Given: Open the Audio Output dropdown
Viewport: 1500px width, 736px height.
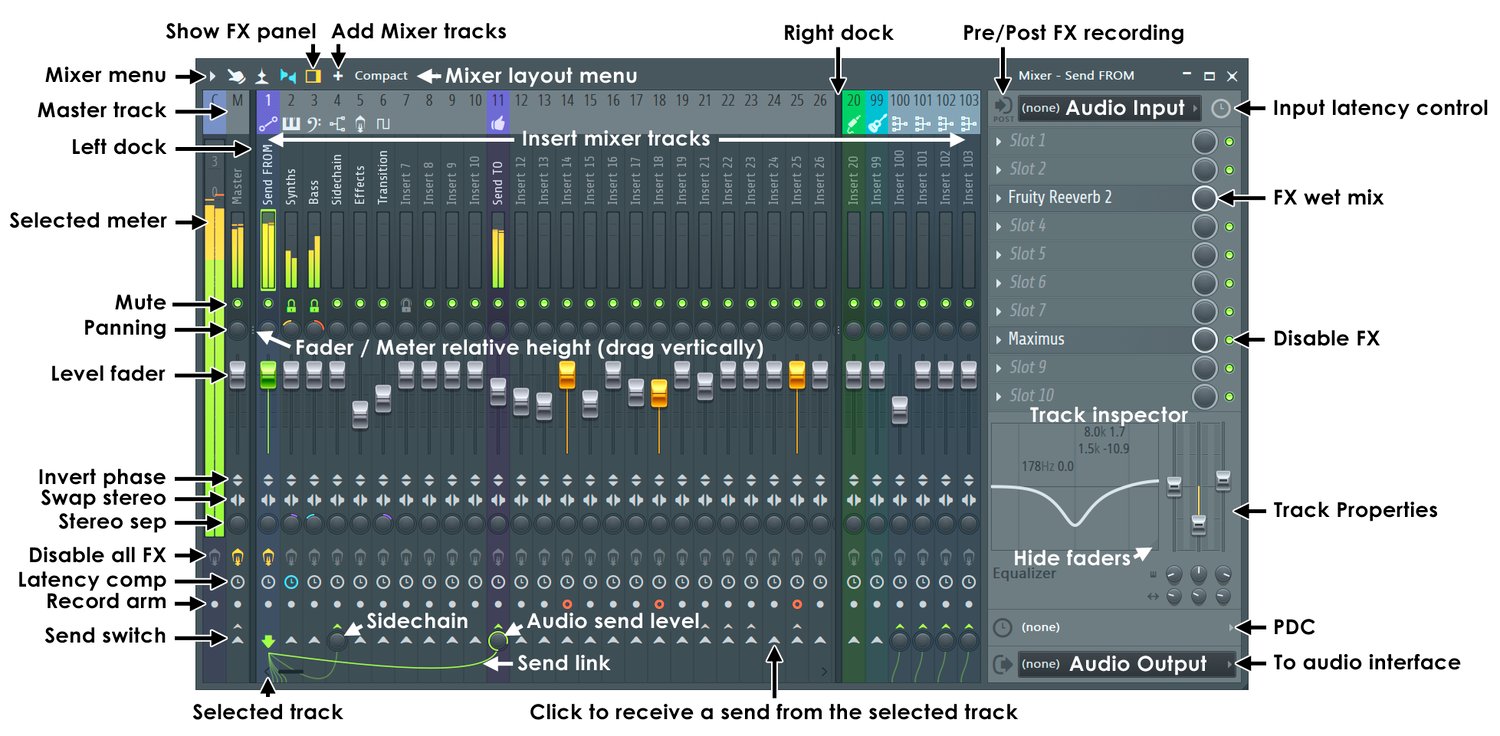Looking at the screenshot, I should pyautogui.click(x=1127, y=664).
